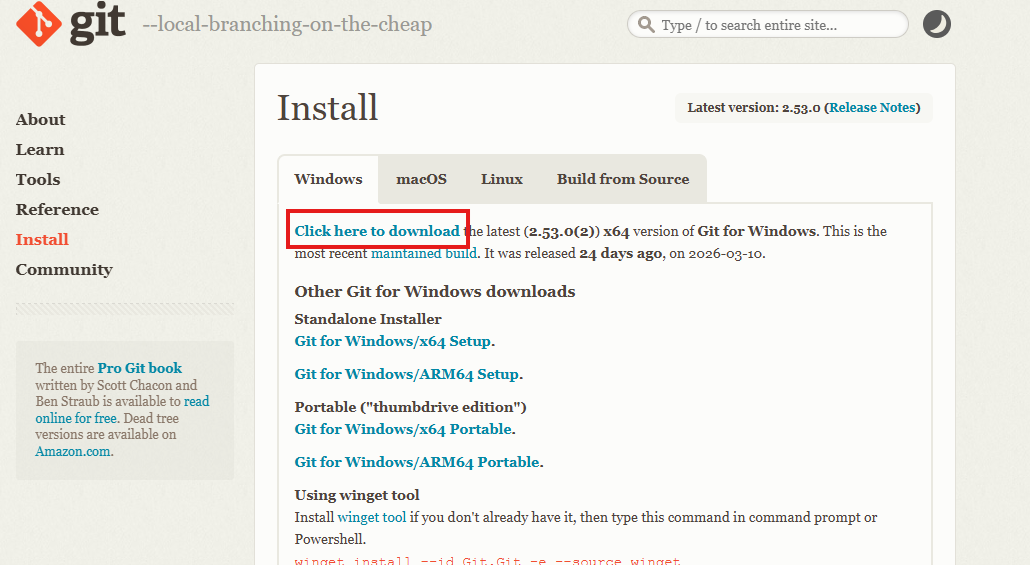Image resolution: width=1030 pixels, height=565 pixels.
Task: Click the '--local-branching-on-the-cheap' tagline
Action: pyautogui.click(x=287, y=25)
